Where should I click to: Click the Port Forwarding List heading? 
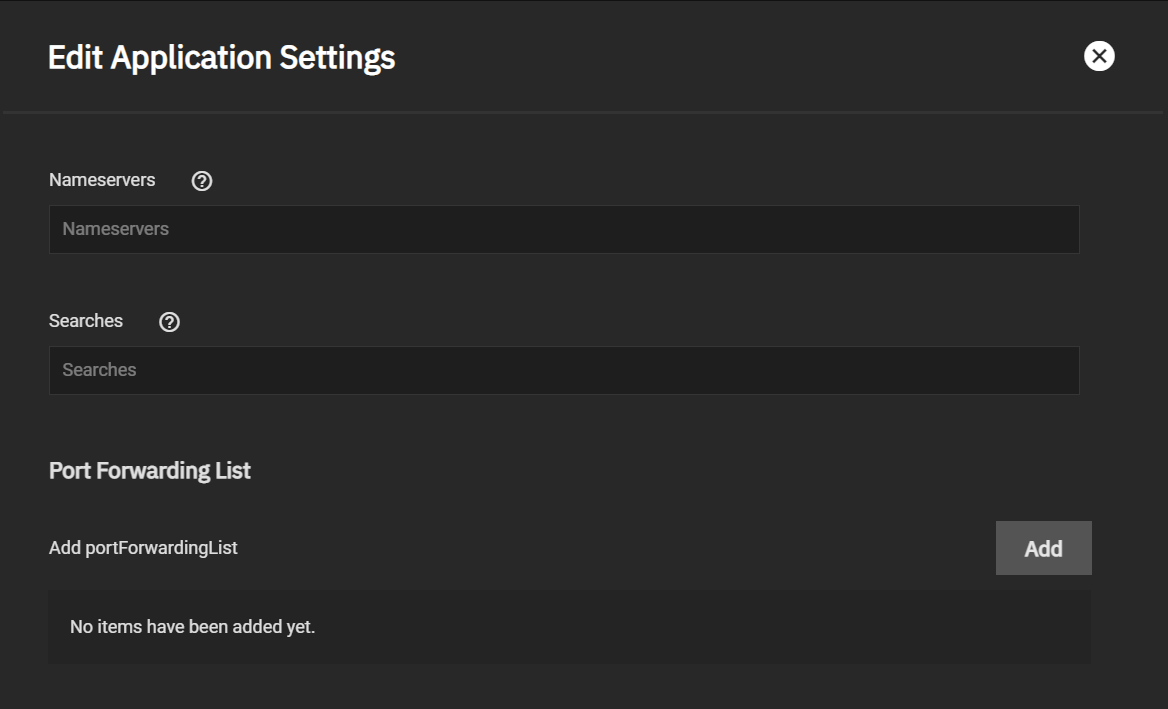point(150,471)
